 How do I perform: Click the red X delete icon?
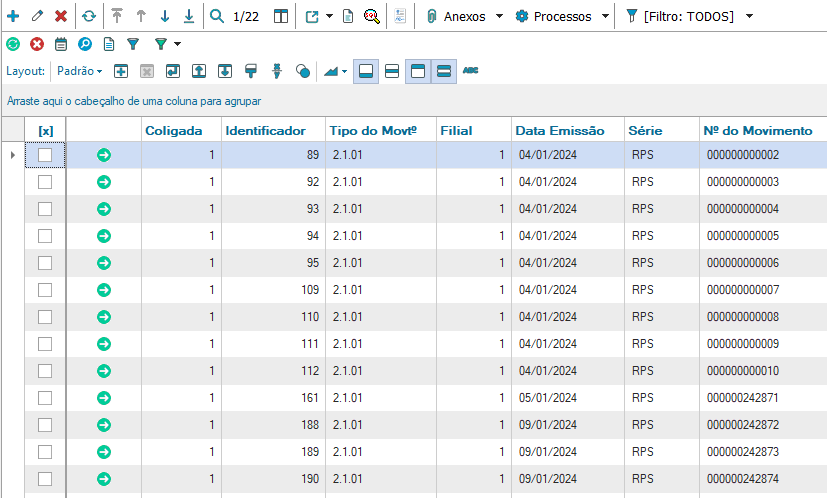61,17
